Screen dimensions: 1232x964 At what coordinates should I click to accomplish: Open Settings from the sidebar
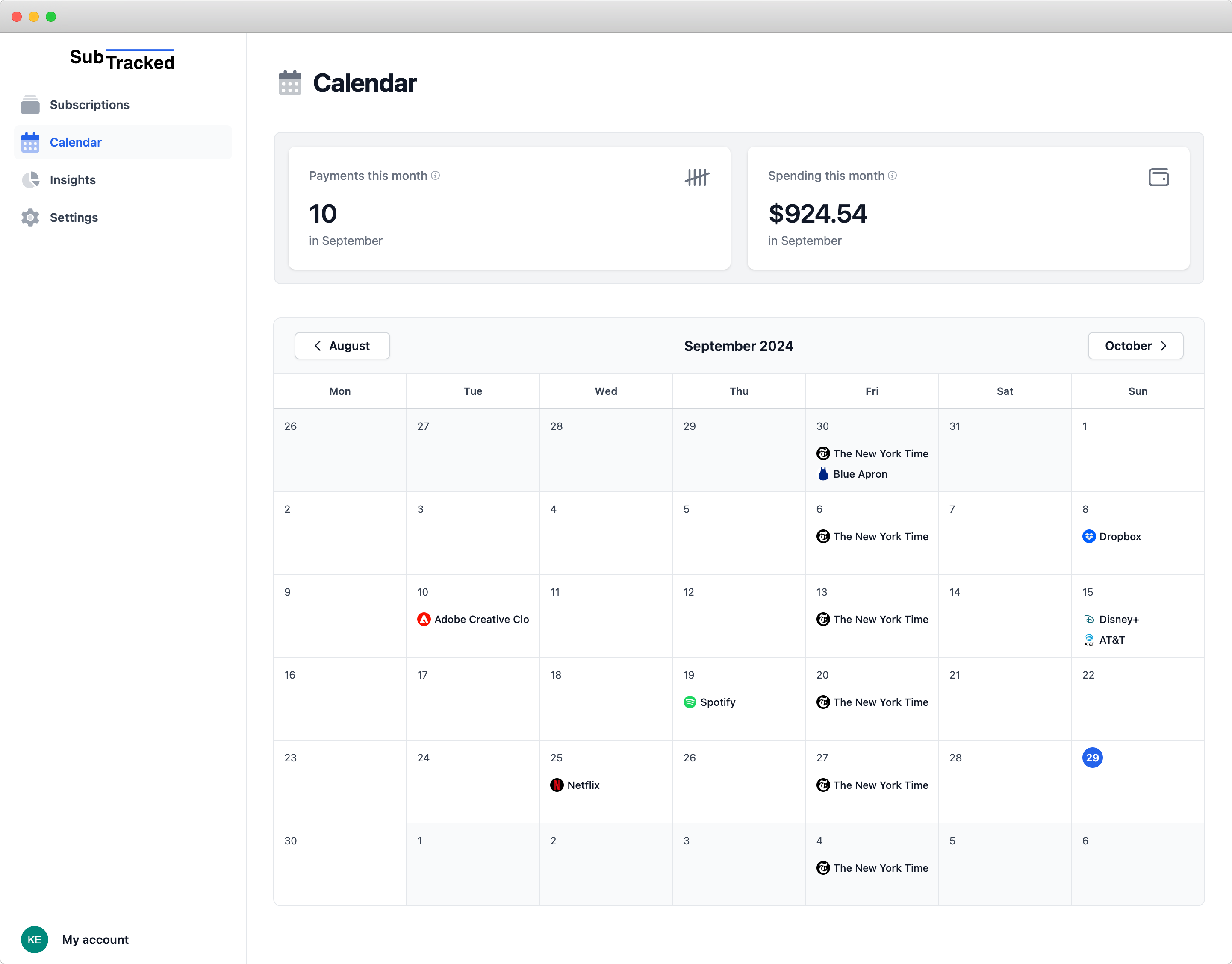(x=74, y=217)
